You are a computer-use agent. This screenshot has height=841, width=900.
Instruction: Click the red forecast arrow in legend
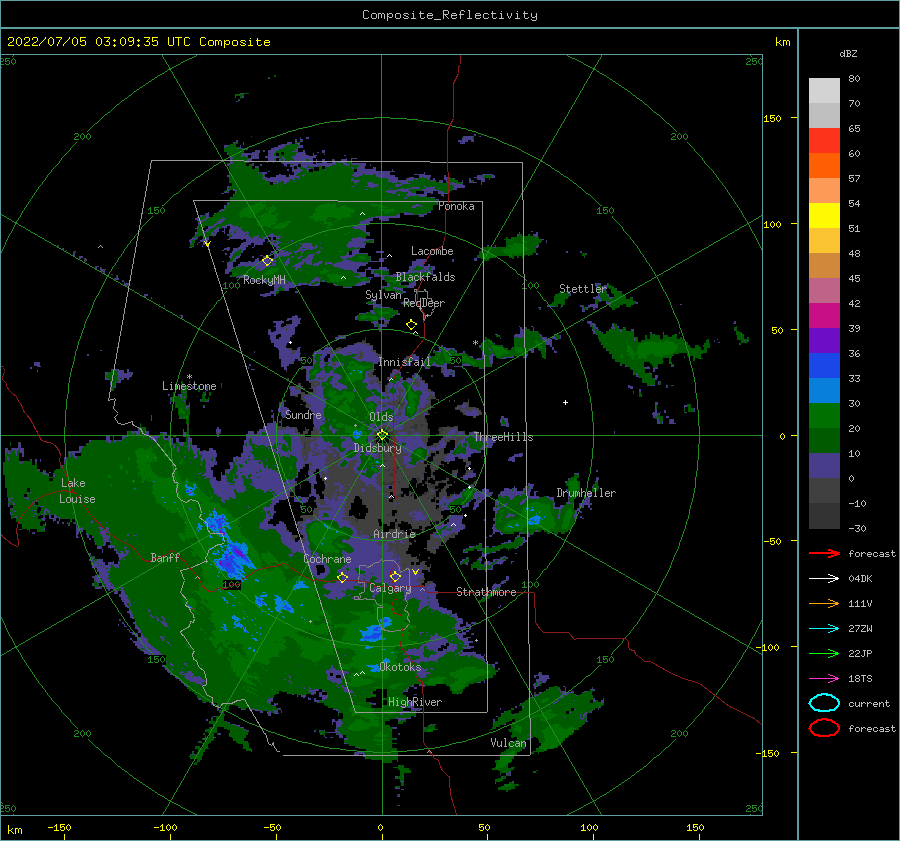pyautogui.click(x=824, y=553)
